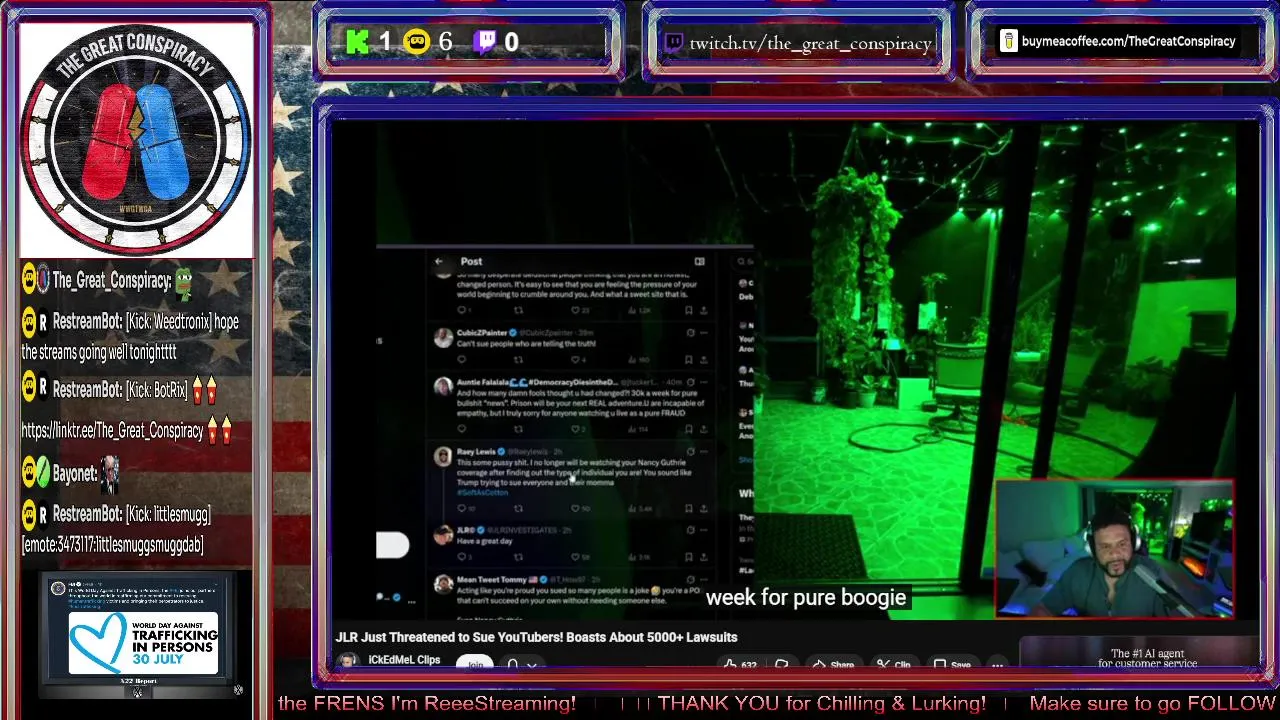
Task: Click Weedtronix chat message text
Action: (x=130, y=337)
